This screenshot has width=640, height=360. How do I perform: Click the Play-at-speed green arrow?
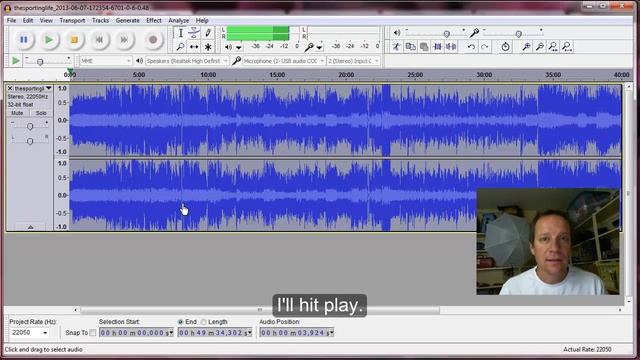[16, 61]
